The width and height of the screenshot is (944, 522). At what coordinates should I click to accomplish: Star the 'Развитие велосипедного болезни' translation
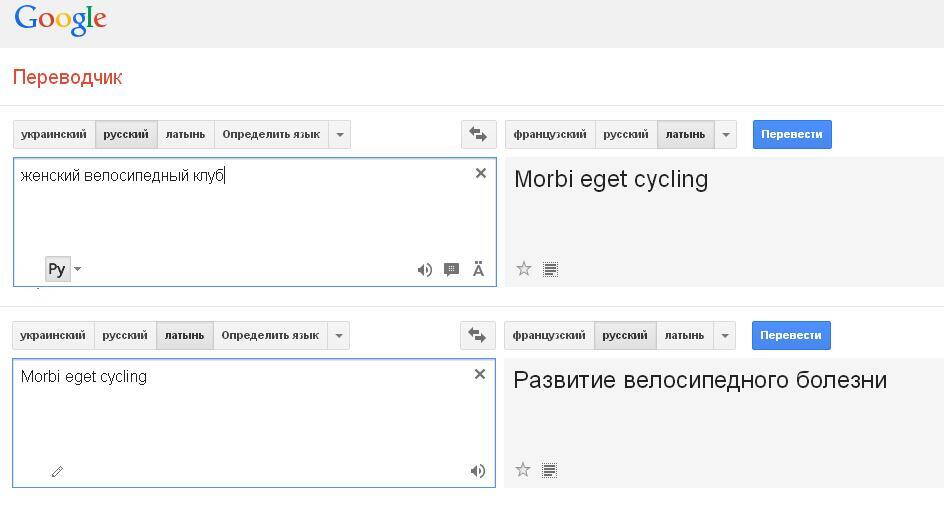coord(522,469)
